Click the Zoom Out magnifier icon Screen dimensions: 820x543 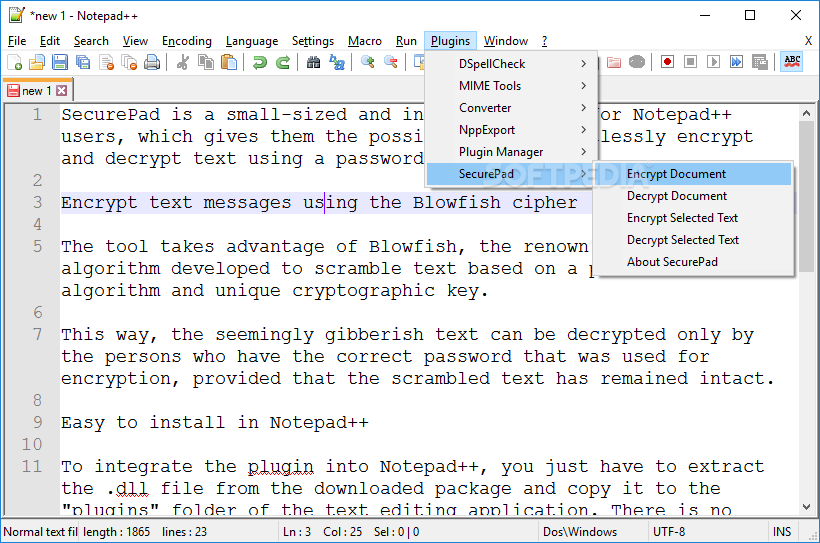tap(390, 62)
